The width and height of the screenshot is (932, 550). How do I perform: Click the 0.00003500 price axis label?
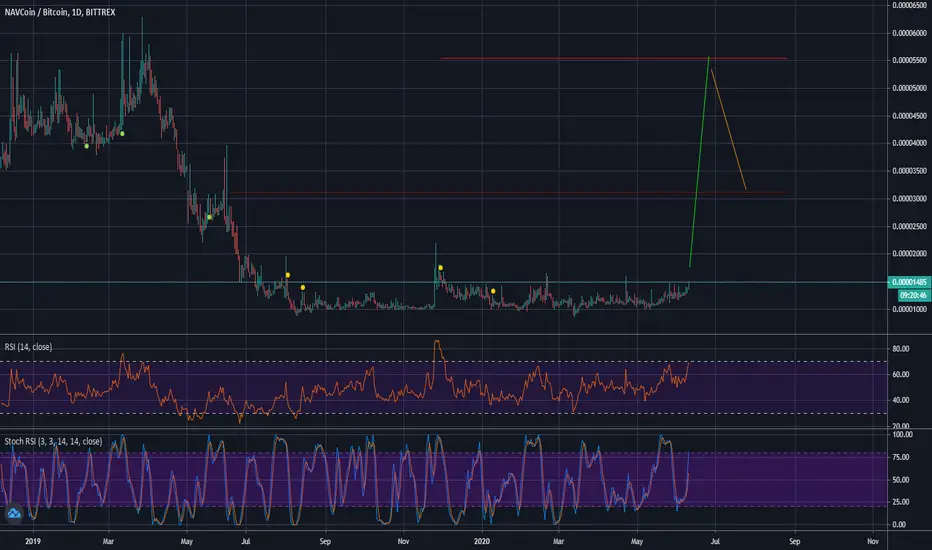tap(909, 171)
